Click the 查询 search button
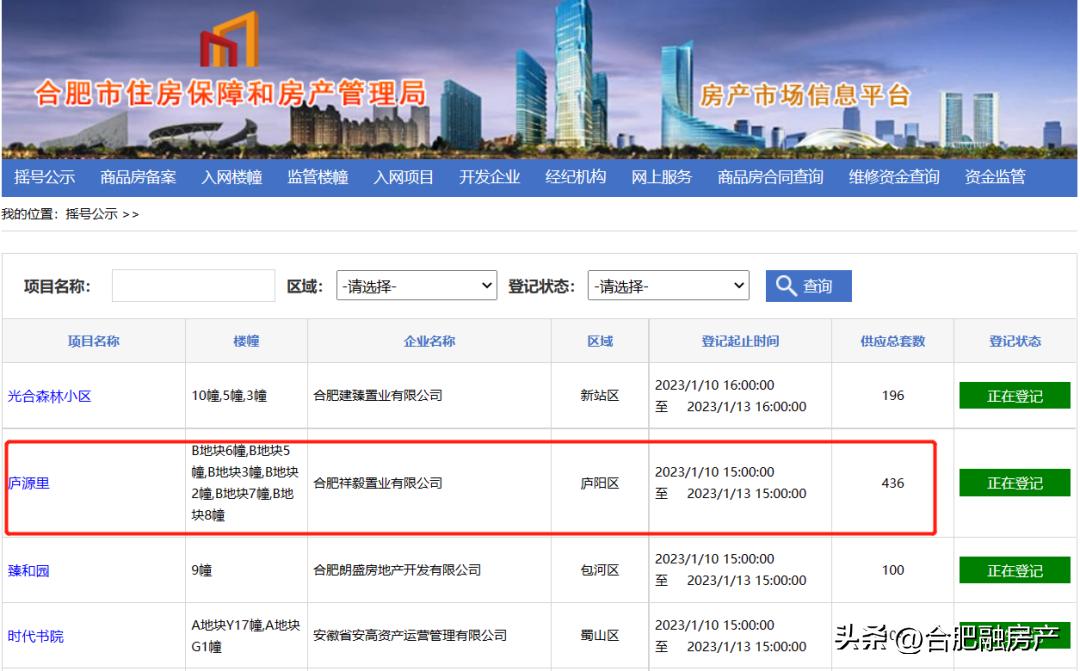 (808, 286)
